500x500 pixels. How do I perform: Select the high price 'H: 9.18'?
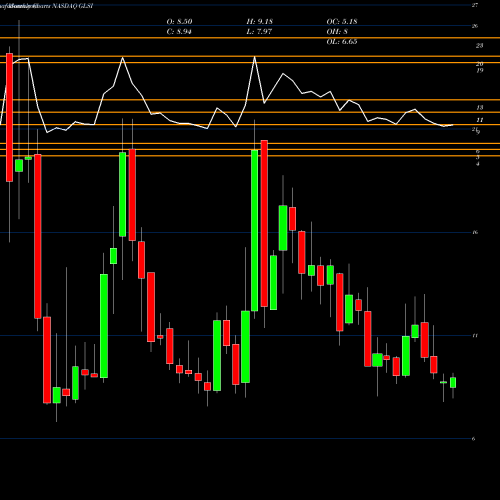pyautogui.click(x=260, y=22)
